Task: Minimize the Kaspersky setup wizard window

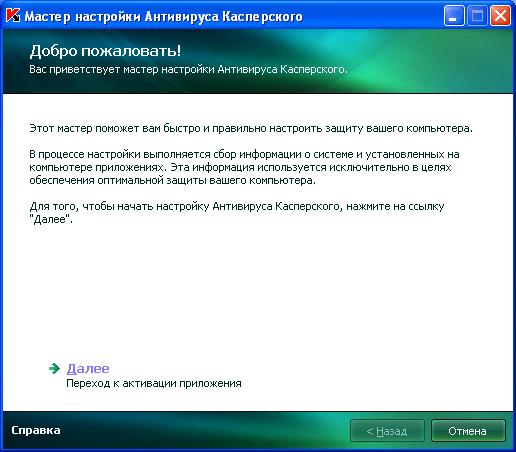Action: tap(454, 16)
